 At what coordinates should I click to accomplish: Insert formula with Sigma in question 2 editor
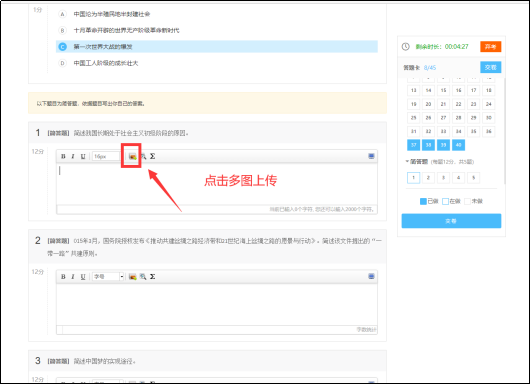click(x=153, y=277)
